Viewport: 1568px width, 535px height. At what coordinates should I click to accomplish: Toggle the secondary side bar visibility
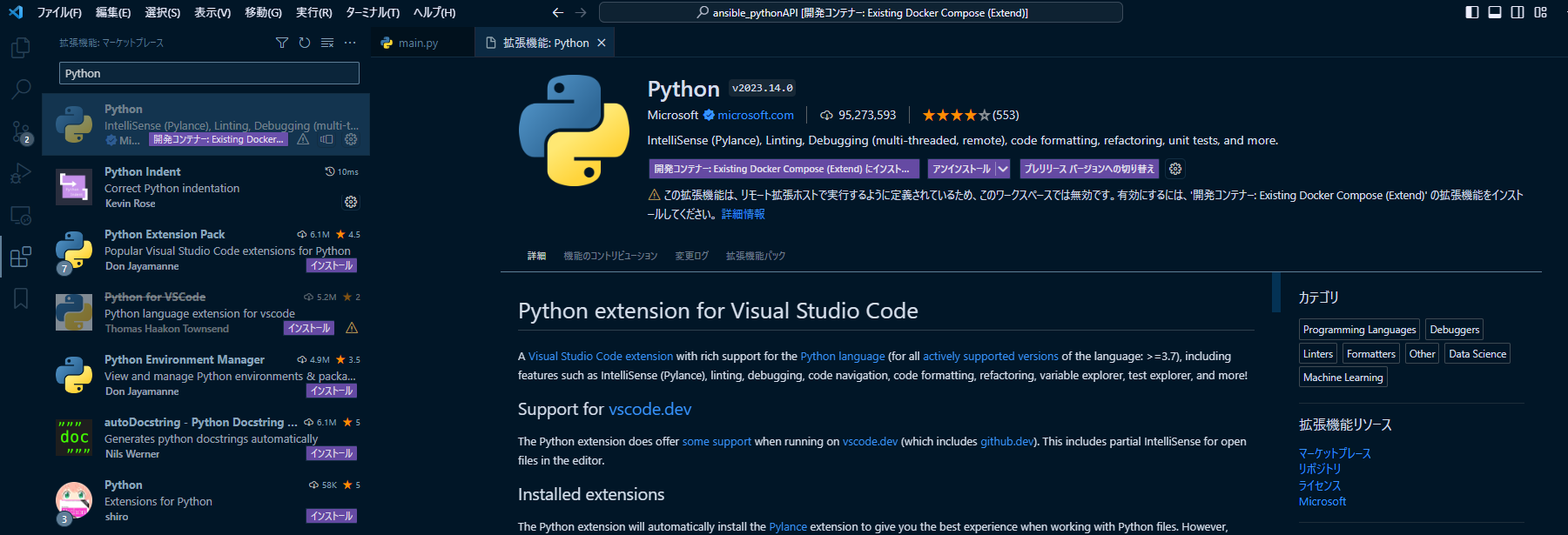pyautogui.click(x=1518, y=12)
